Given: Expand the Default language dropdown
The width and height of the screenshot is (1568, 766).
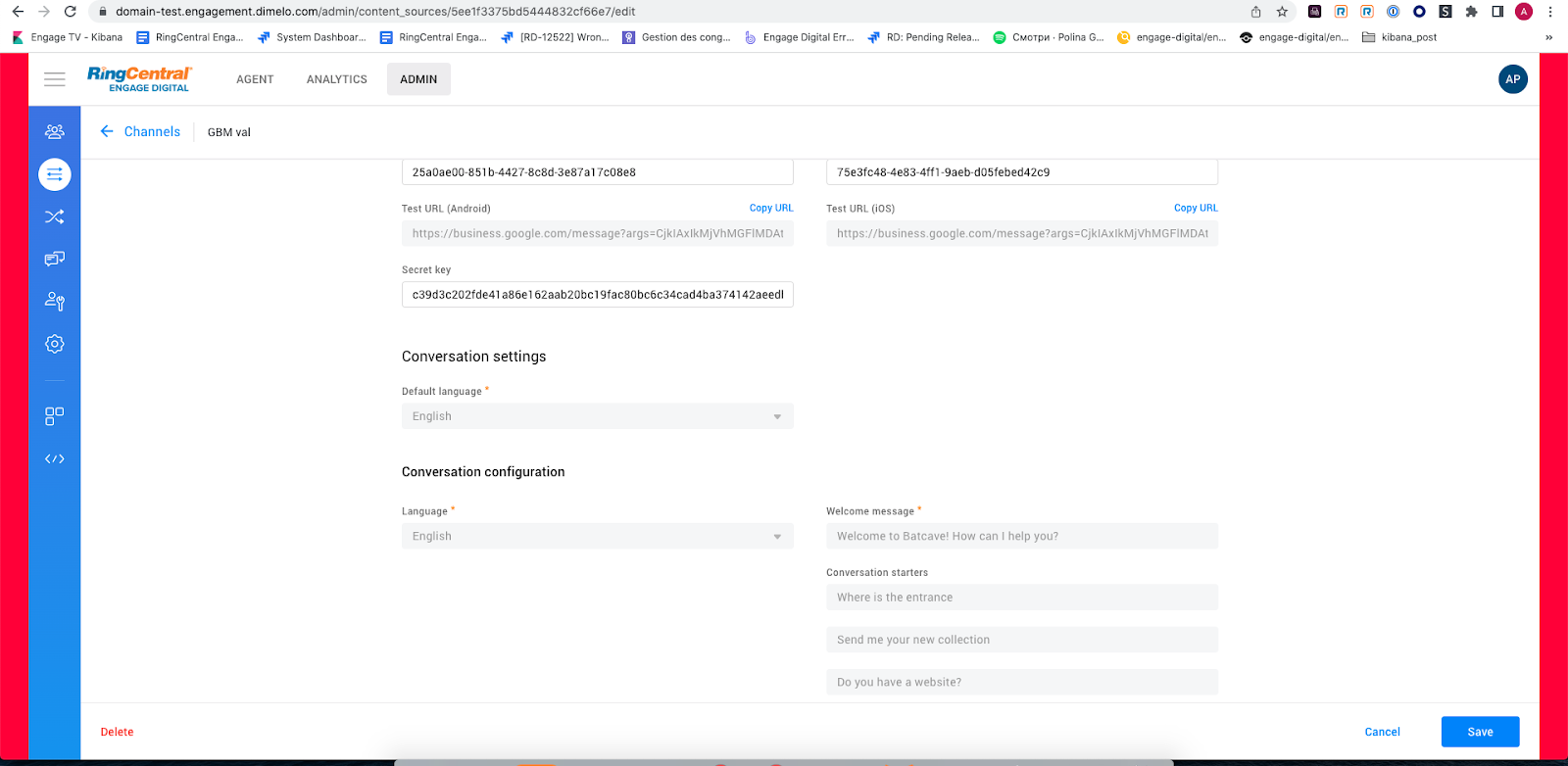Looking at the screenshot, I should (x=598, y=416).
